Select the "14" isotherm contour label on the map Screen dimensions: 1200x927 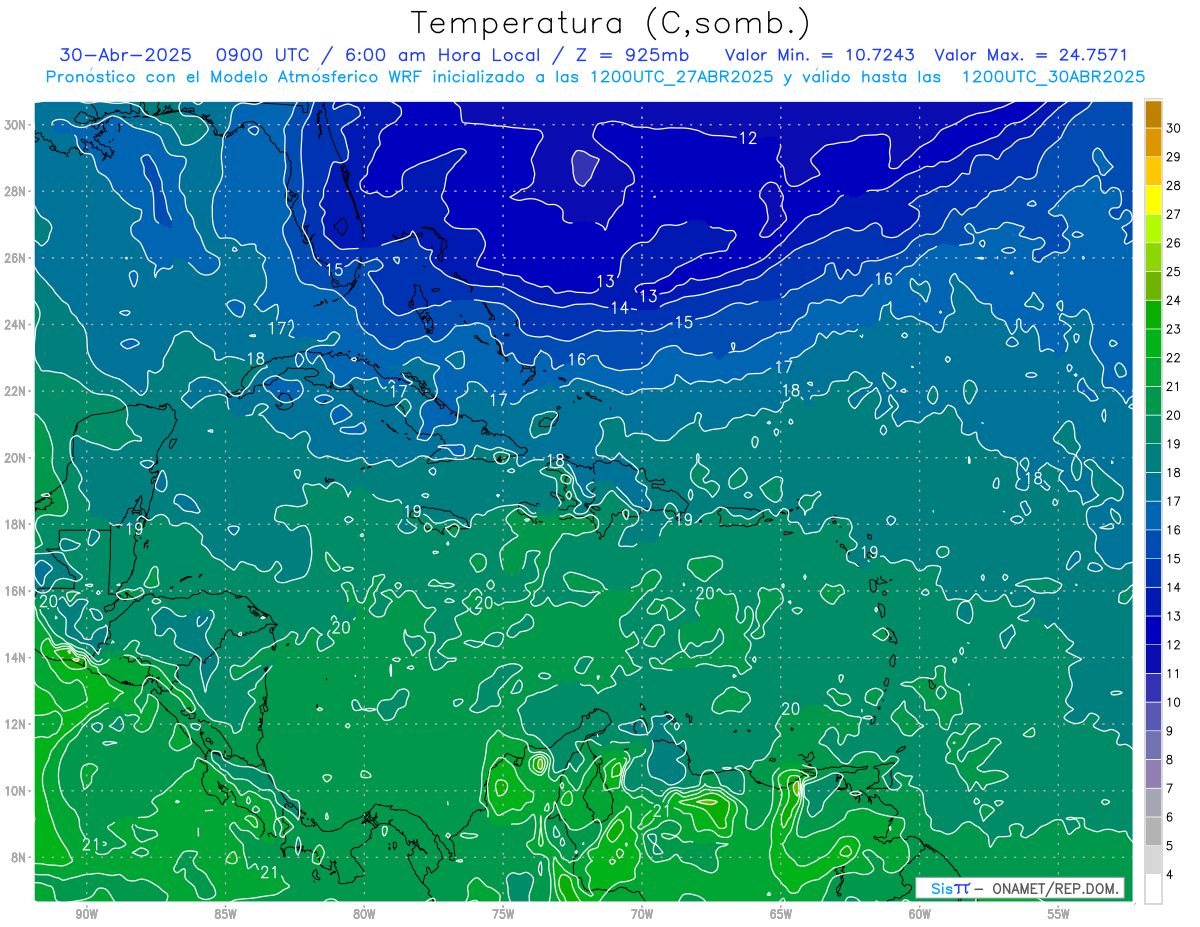621,308
